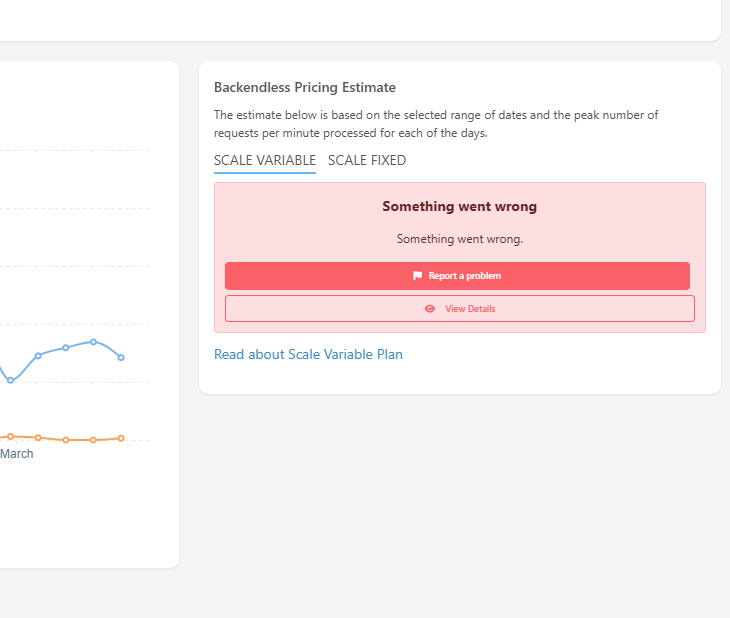Open 'Read about Scale Variable Plan' link
Image resolution: width=730 pixels, height=618 pixels.
tap(308, 354)
